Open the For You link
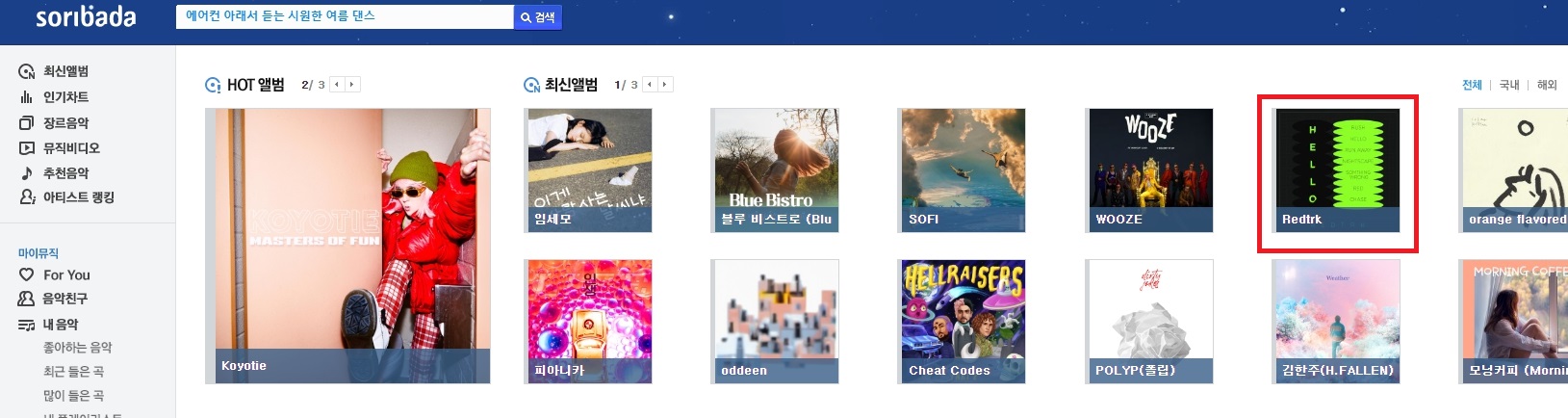Screen dimensions: 1568x418 pos(66,275)
